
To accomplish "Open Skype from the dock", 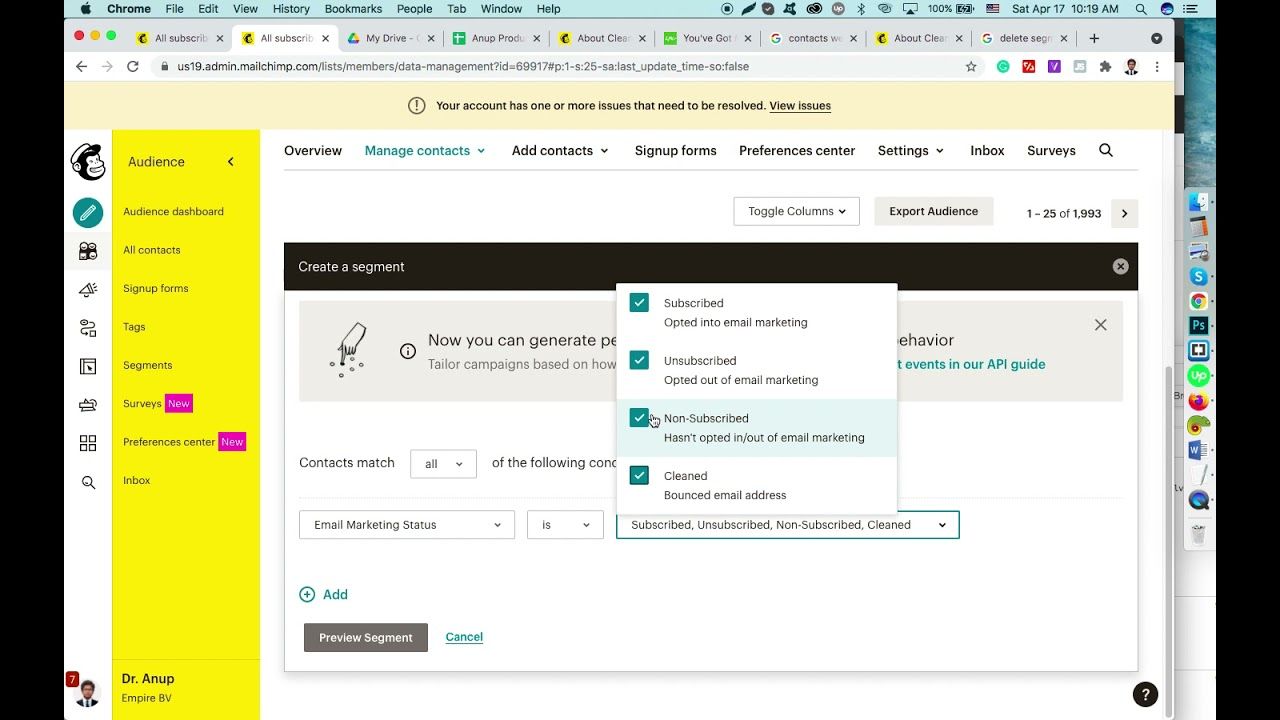I will point(1198,276).
